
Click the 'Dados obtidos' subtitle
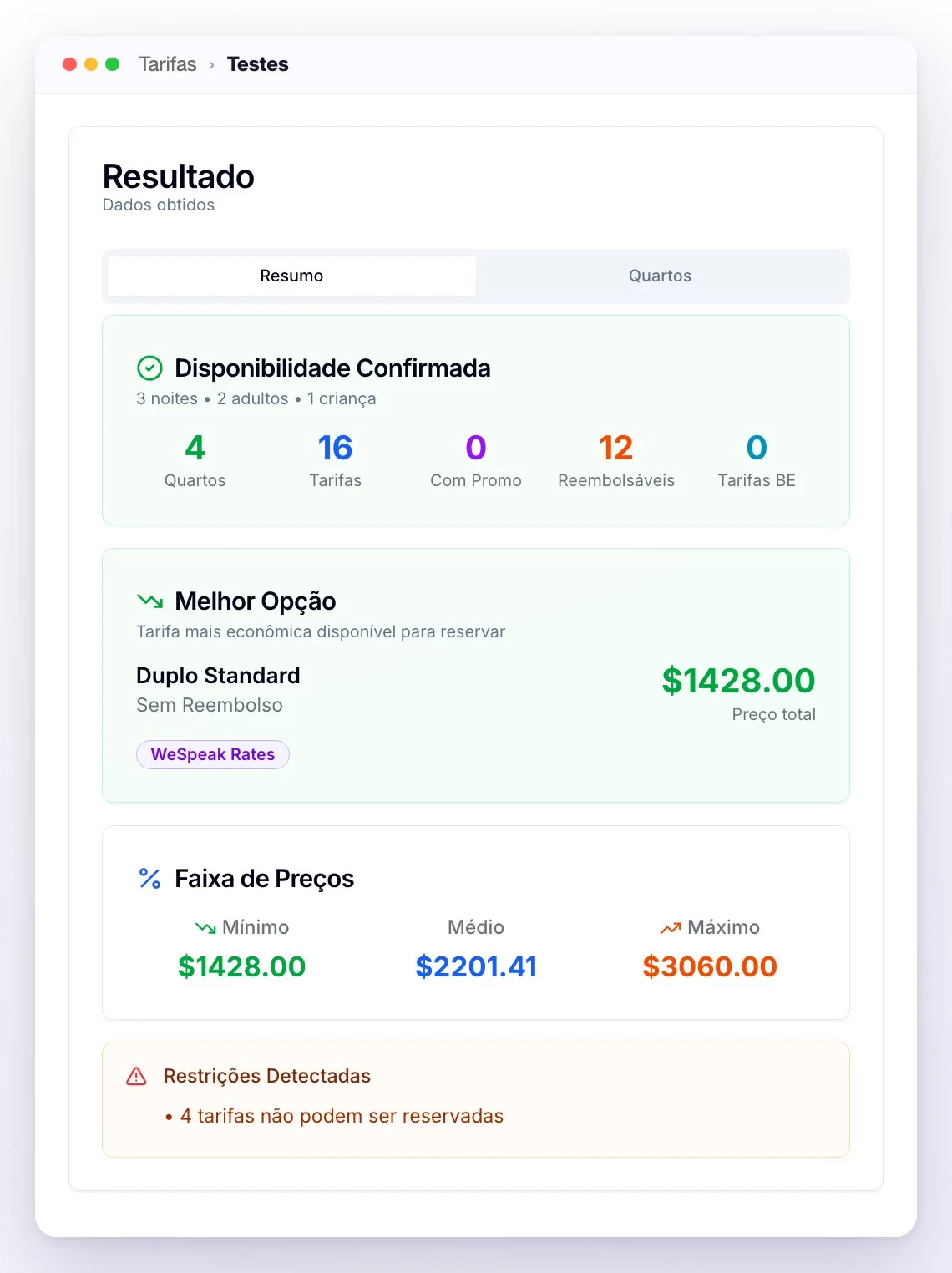pyautogui.click(x=159, y=205)
